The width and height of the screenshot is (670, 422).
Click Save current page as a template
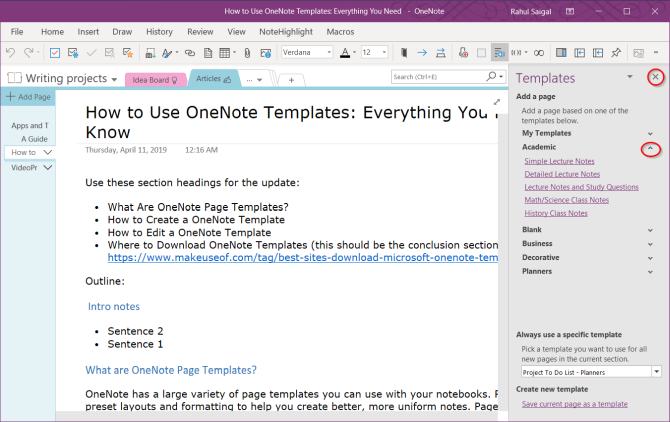click(575, 404)
